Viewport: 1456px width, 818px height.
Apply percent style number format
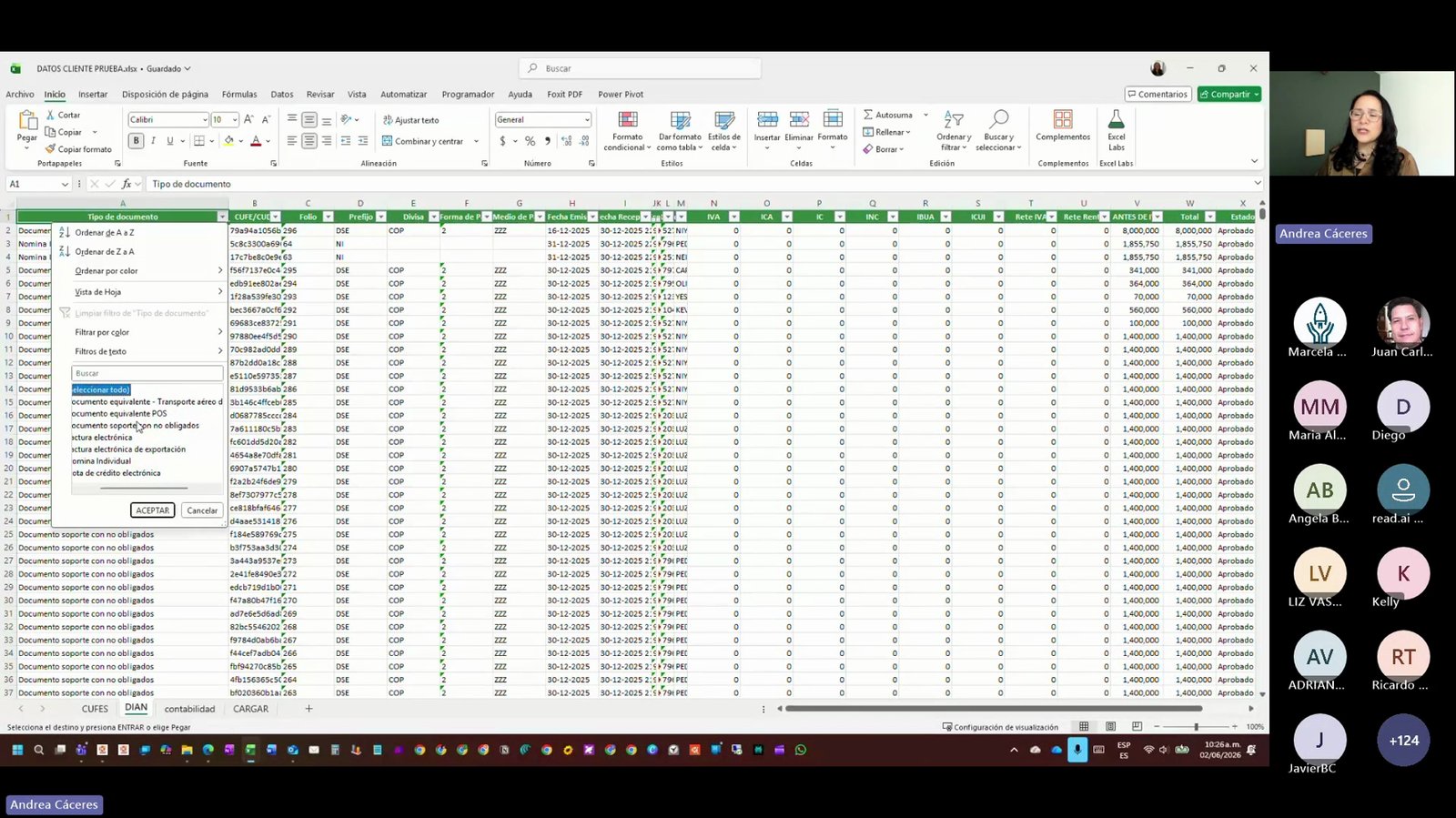click(x=531, y=141)
